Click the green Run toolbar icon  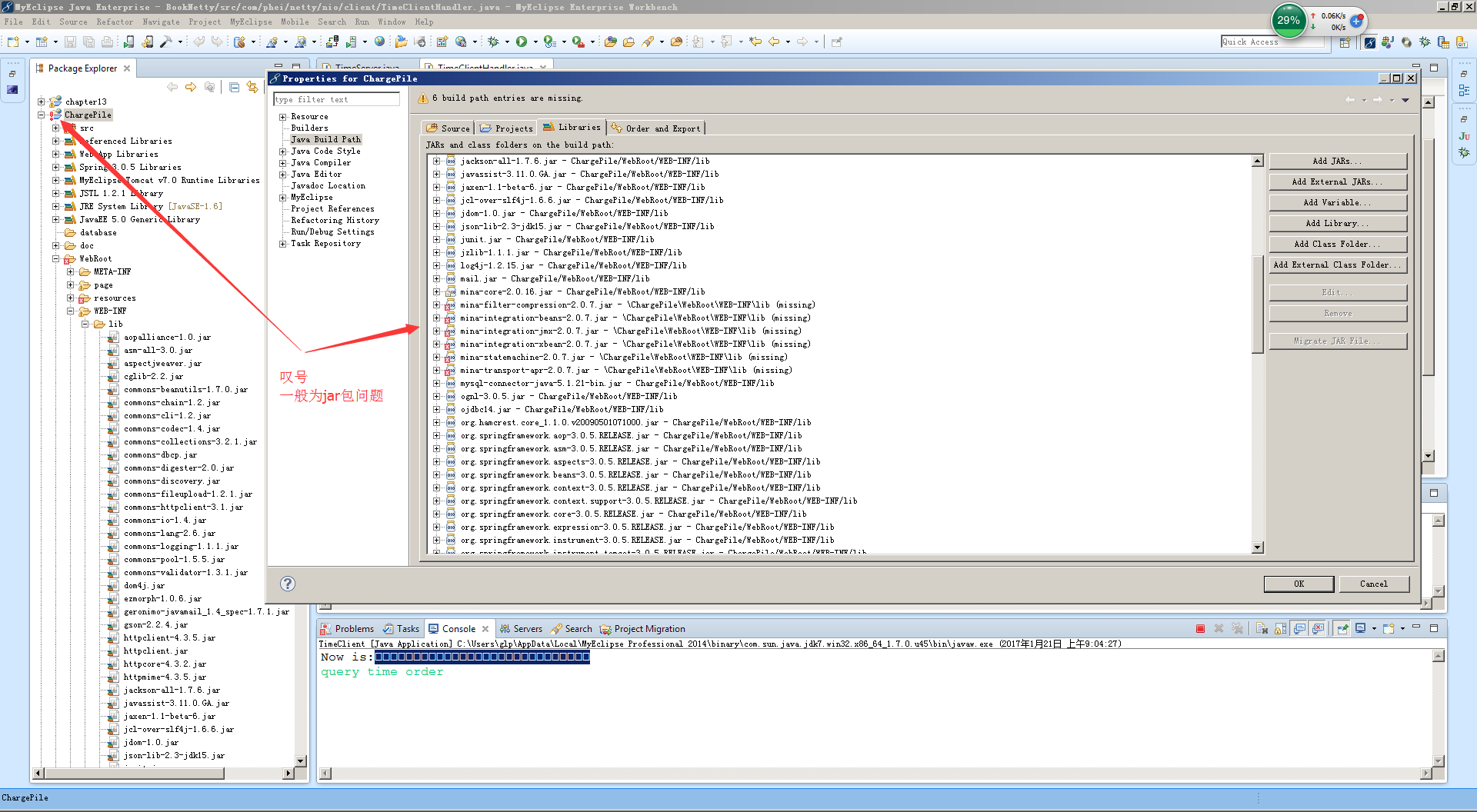point(522,42)
